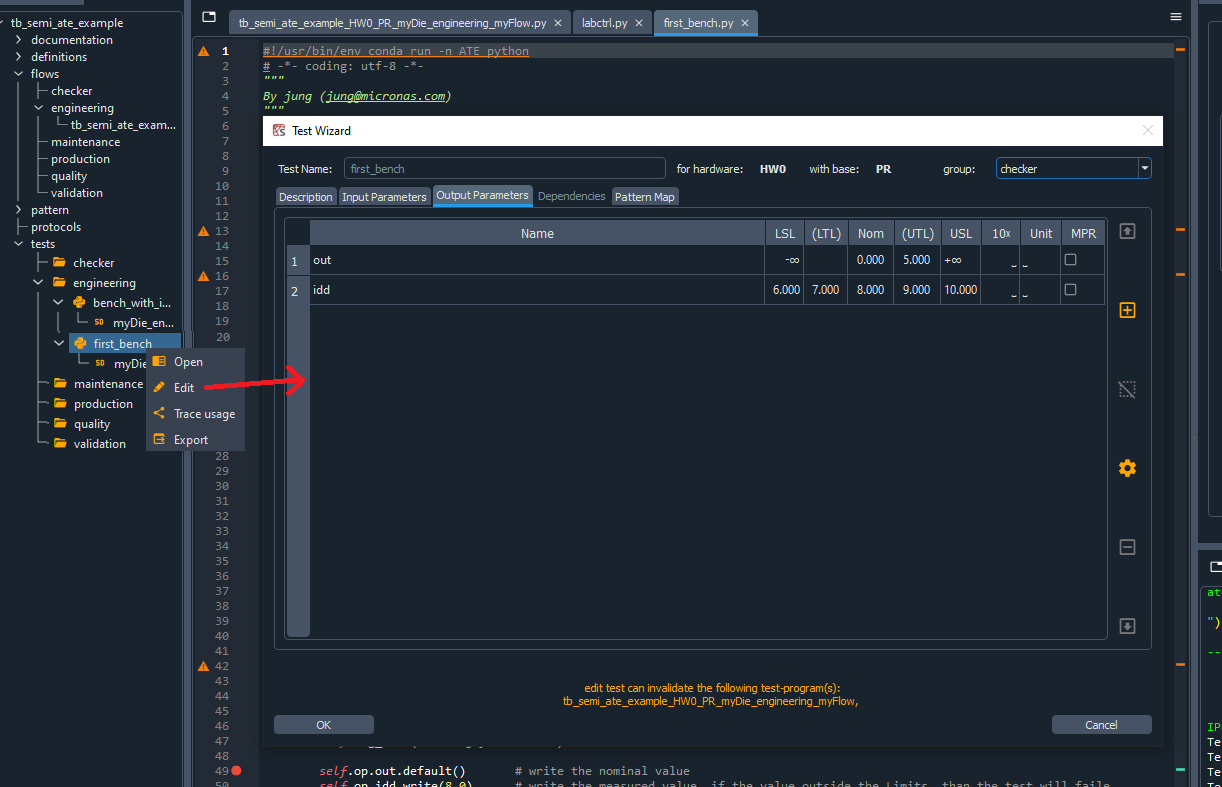Switch to the Input Parameters tab
This screenshot has width=1222, height=787.
(x=384, y=197)
